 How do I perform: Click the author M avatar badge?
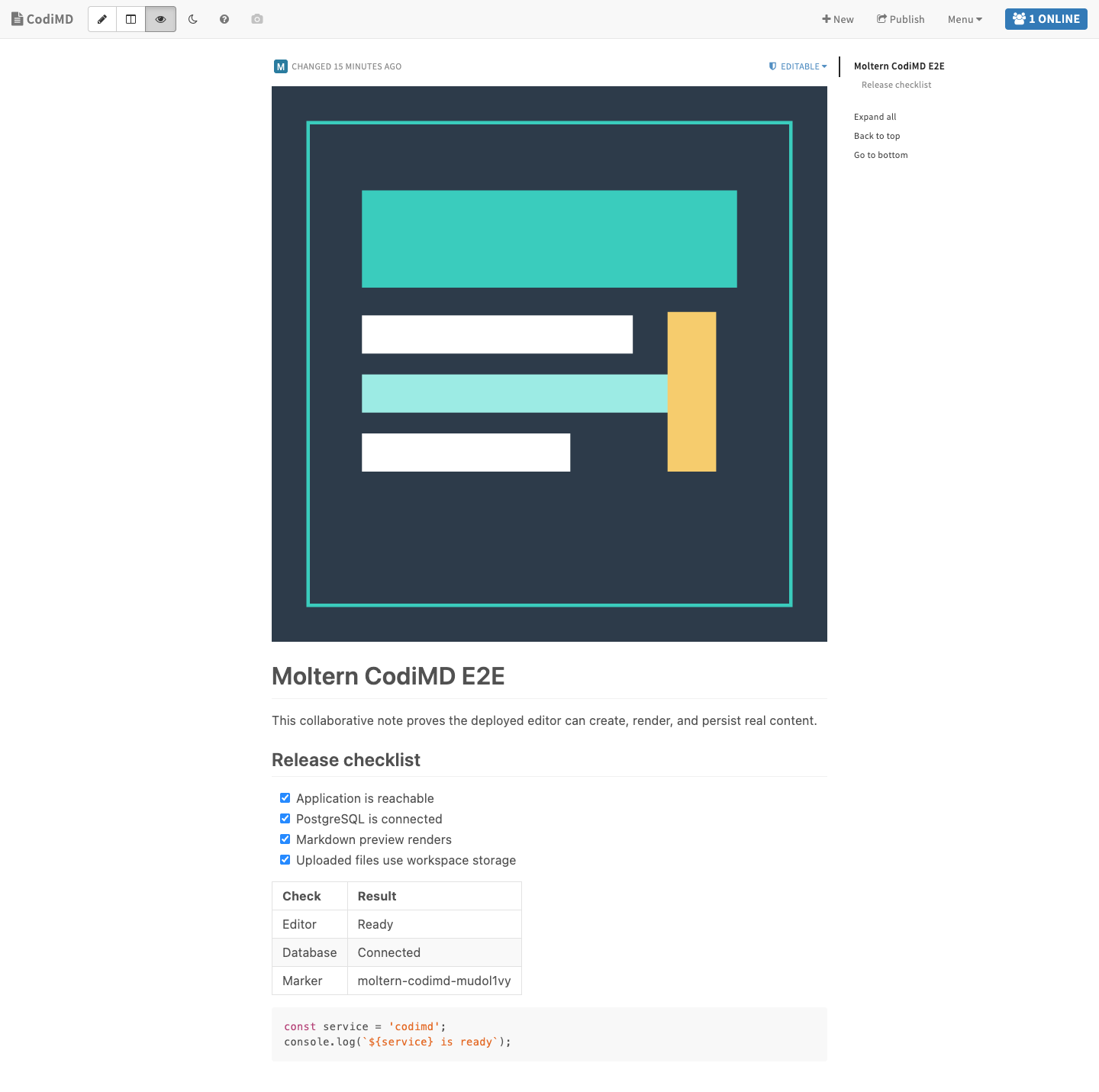pyautogui.click(x=280, y=66)
